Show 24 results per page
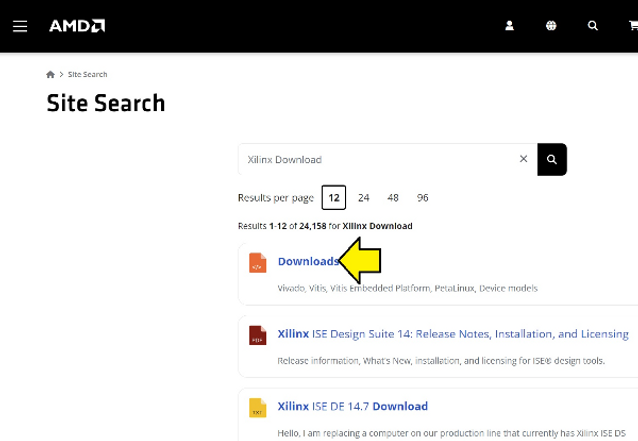This screenshot has width=638, height=441. point(363,198)
